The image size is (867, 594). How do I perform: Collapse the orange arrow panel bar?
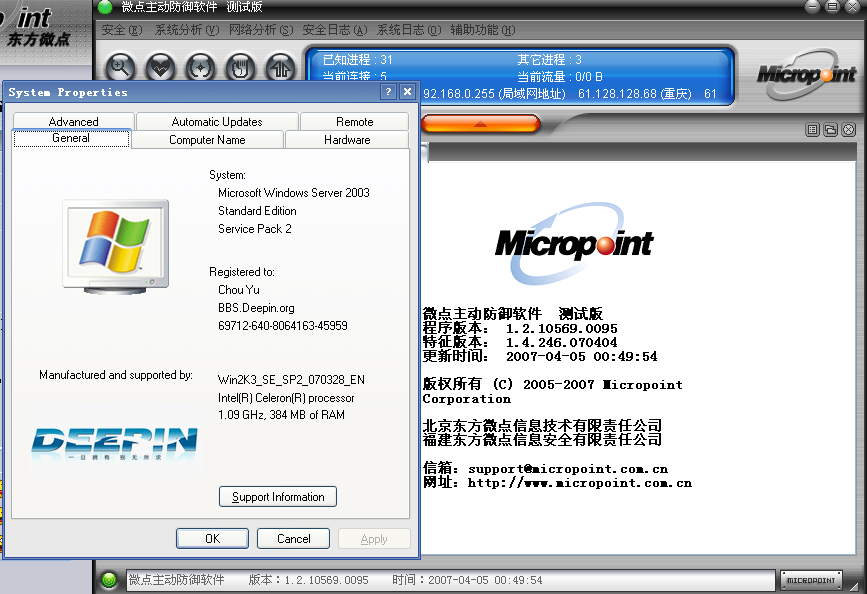480,124
